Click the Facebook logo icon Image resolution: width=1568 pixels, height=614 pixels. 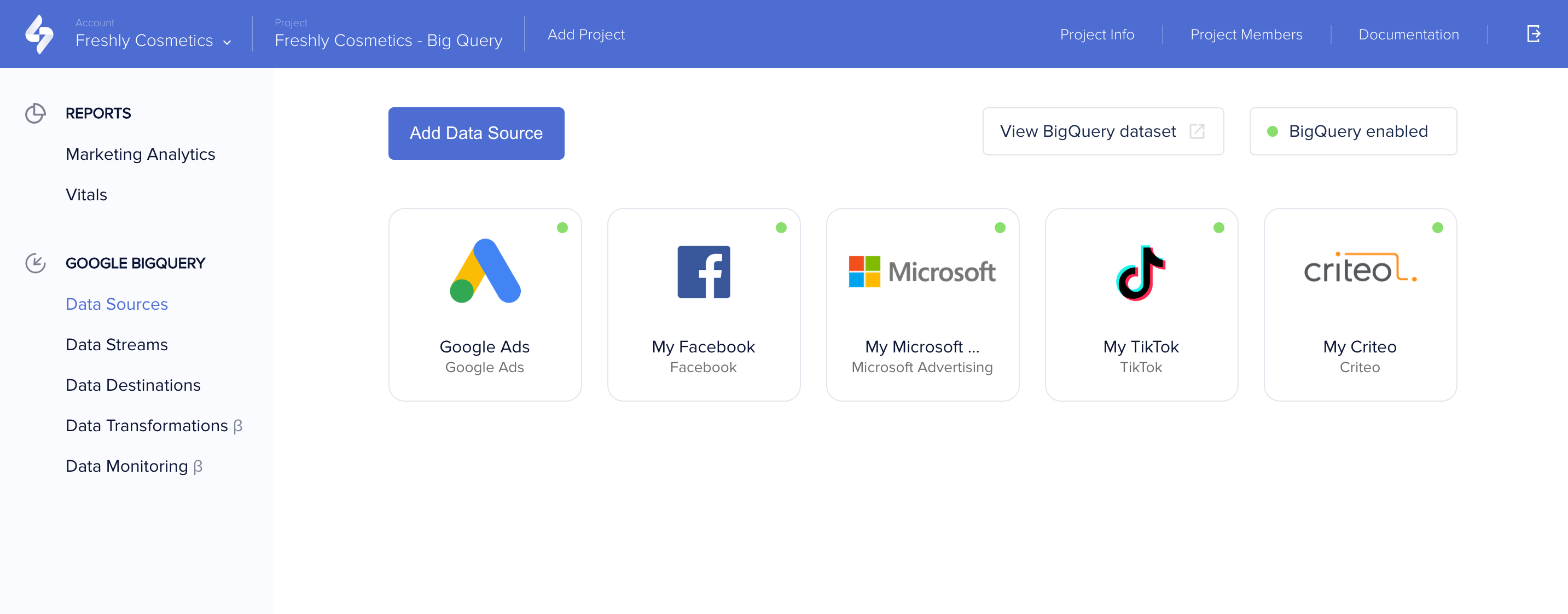[704, 271]
